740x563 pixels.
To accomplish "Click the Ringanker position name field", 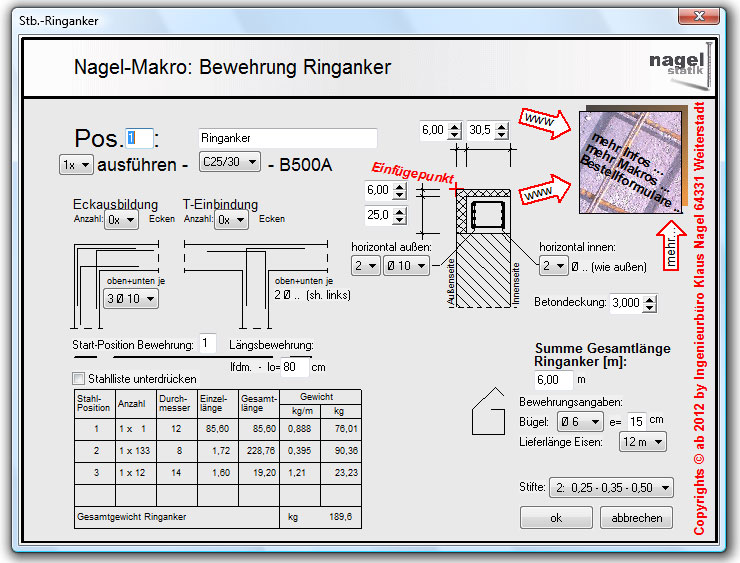I will [287, 138].
